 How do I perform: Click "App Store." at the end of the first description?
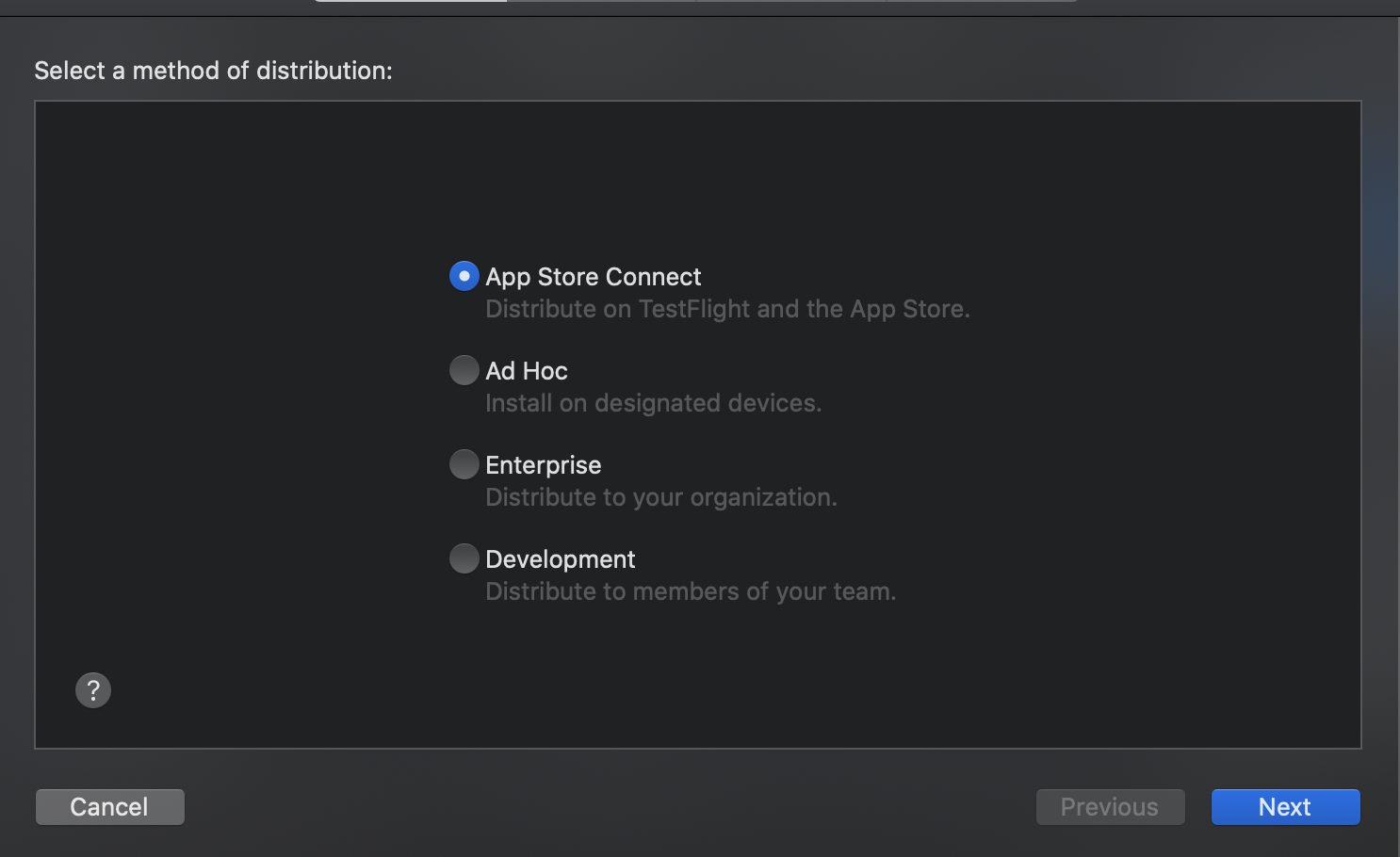[909, 309]
